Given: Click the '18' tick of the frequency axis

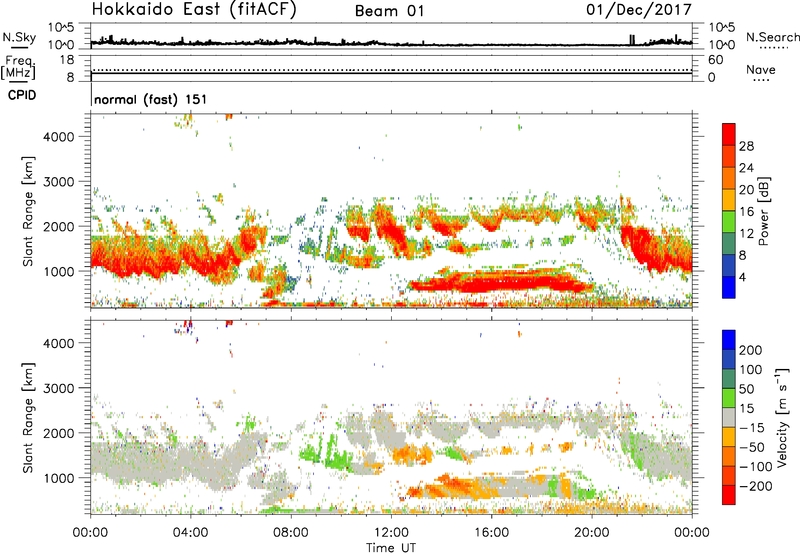Looking at the screenshot, I should [x=67, y=60].
